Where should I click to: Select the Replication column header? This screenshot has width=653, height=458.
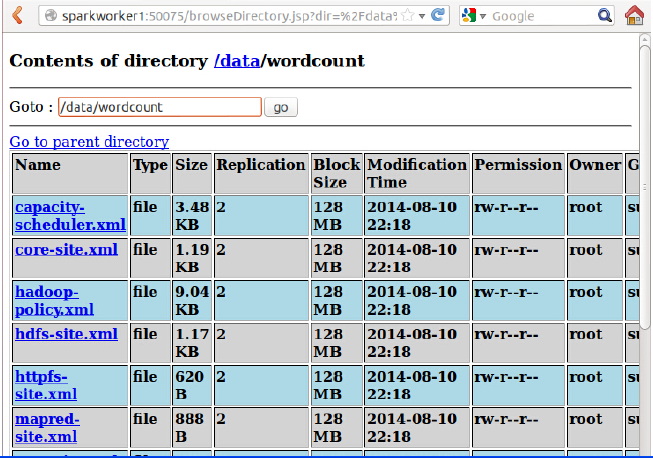pyautogui.click(x=261, y=173)
